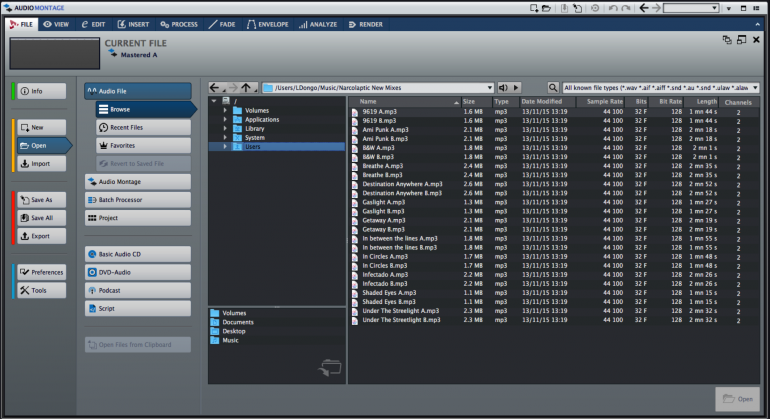The width and height of the screenshot is (770, 419).
Task: Expand the Volumes folder in tree
Action: [225, 110]
